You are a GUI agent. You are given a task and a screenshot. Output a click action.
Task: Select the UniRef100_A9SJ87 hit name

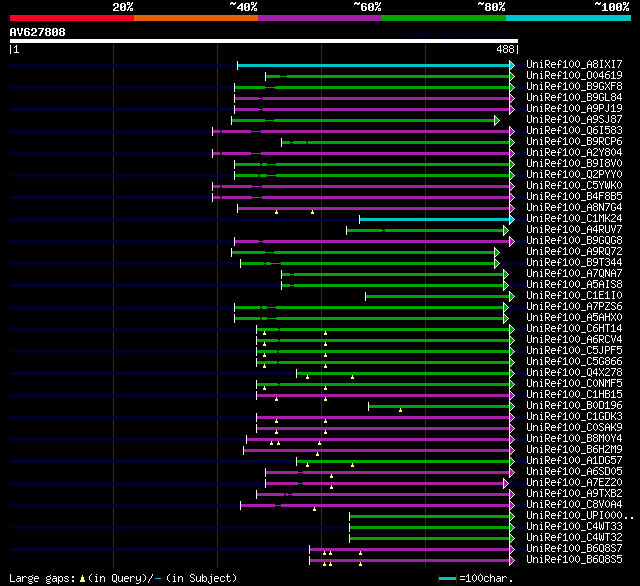point(574,120)
